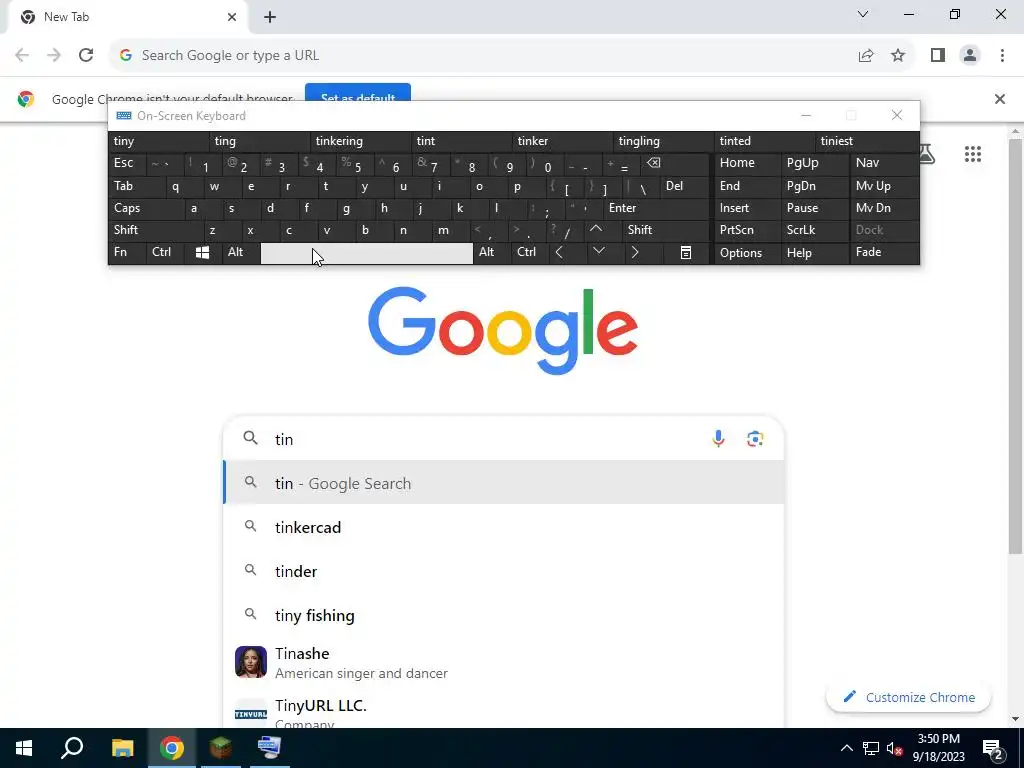The width and height of the screenshot is (1024, 768).
Task: Share this page icon in address bar
Action: [866, 56]
